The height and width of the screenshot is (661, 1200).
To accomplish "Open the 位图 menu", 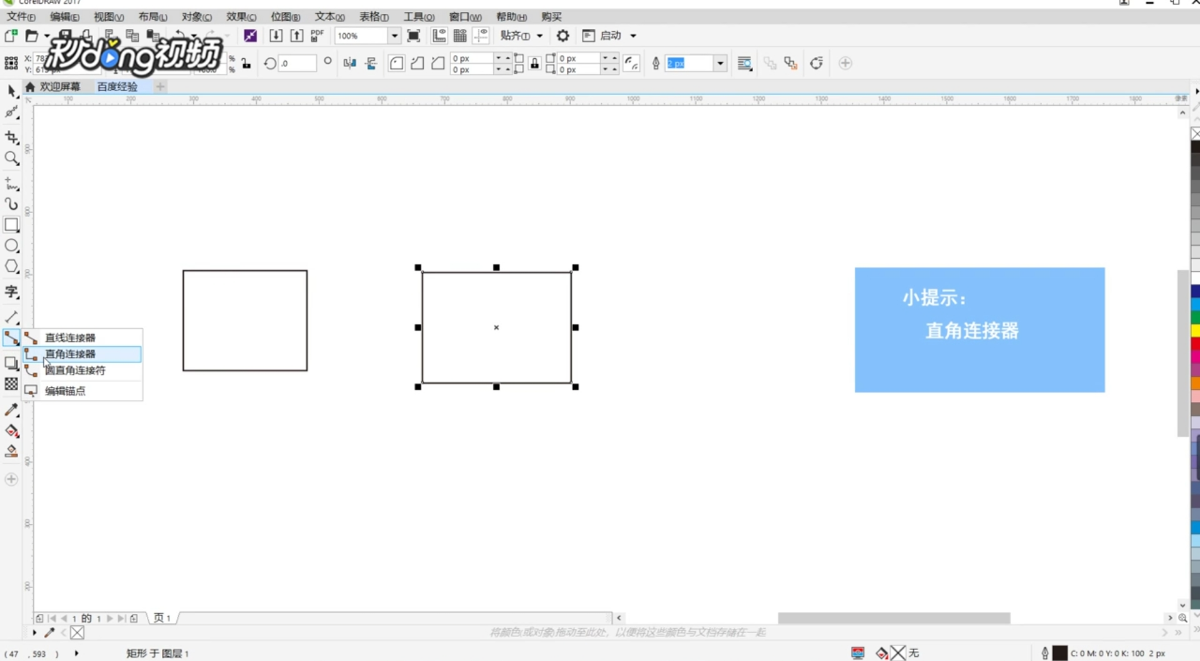I will [285, 17].
